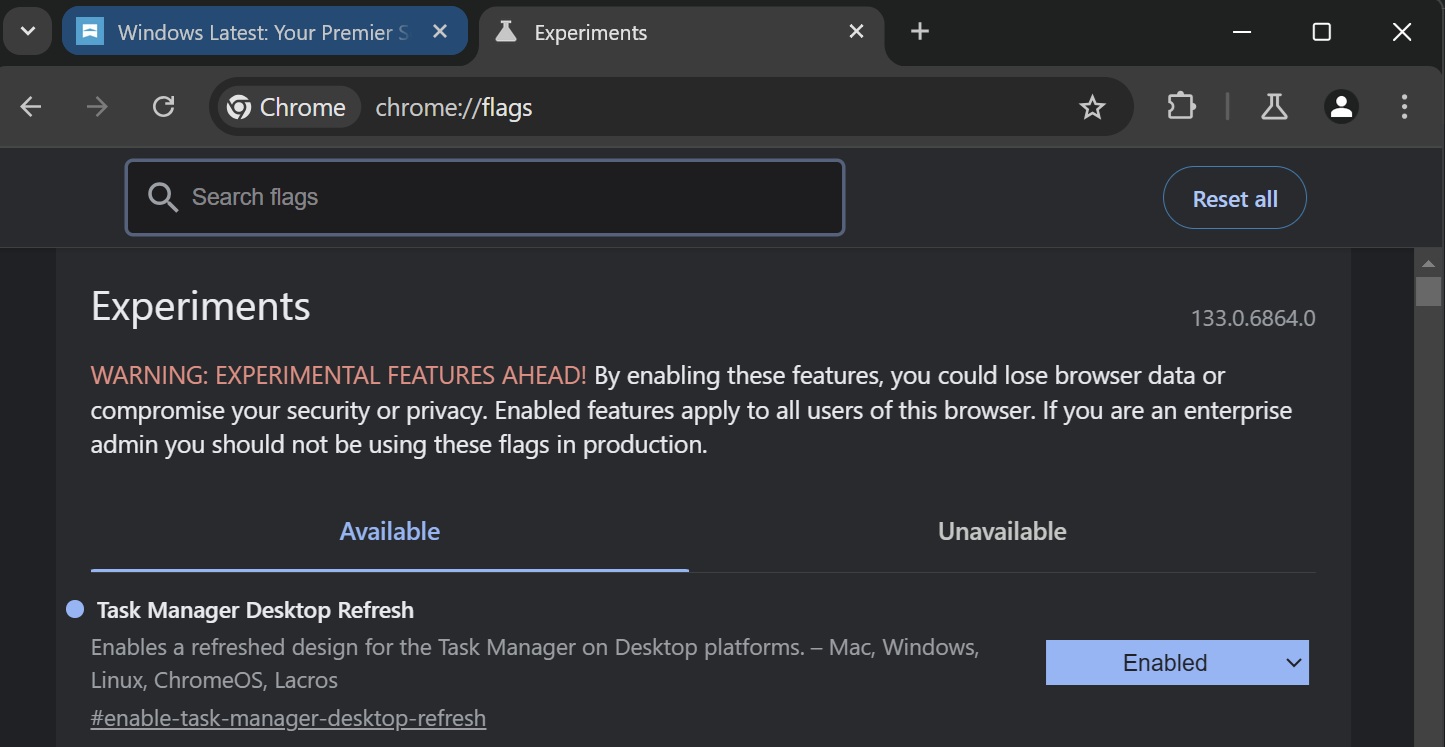Open the Enabled dropdown for Task Manager flag

tap(1177, 663)
